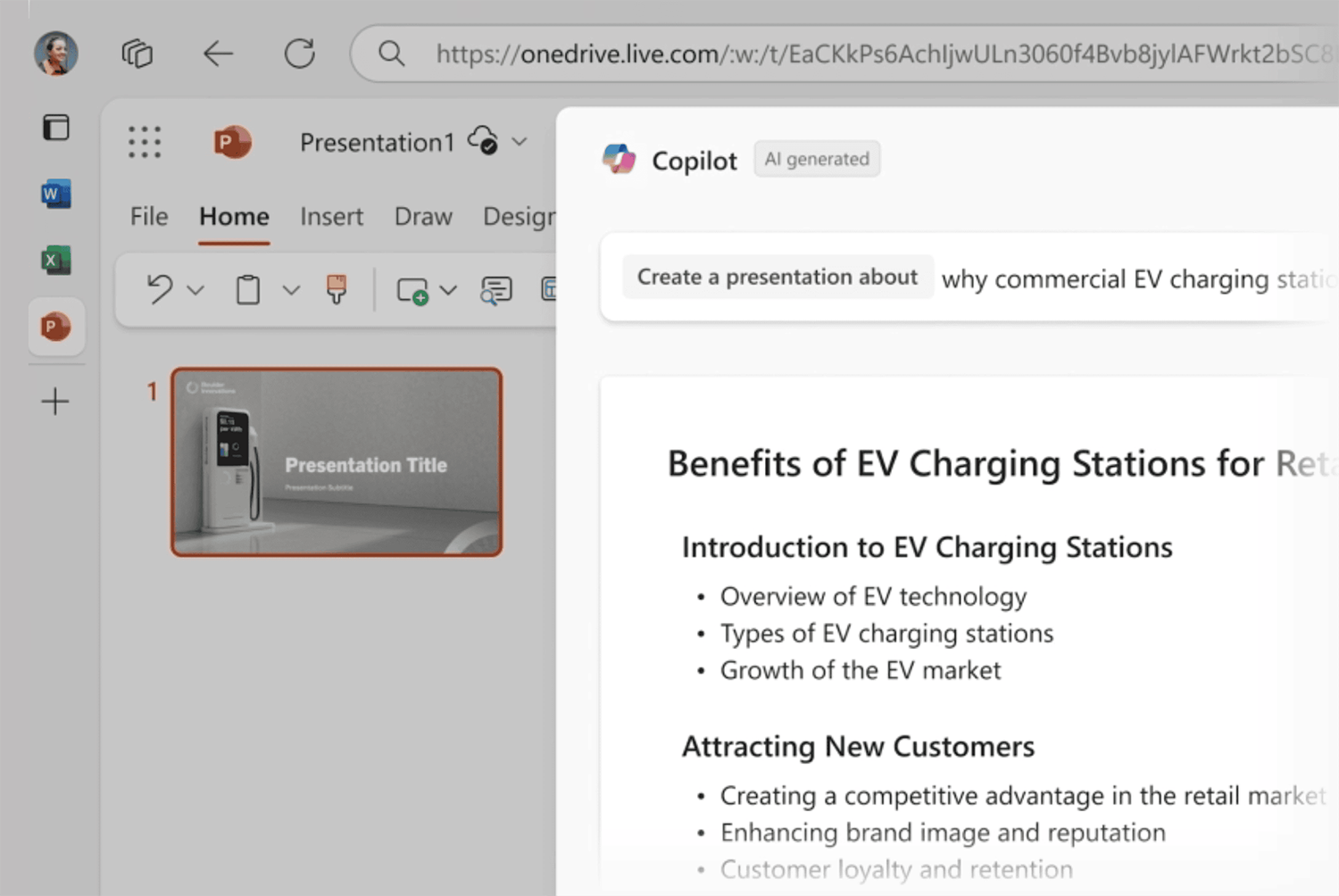Click the search-in-slide toolbar icon
Viewport: 1339px width, 896px height.
click(496, 290)
